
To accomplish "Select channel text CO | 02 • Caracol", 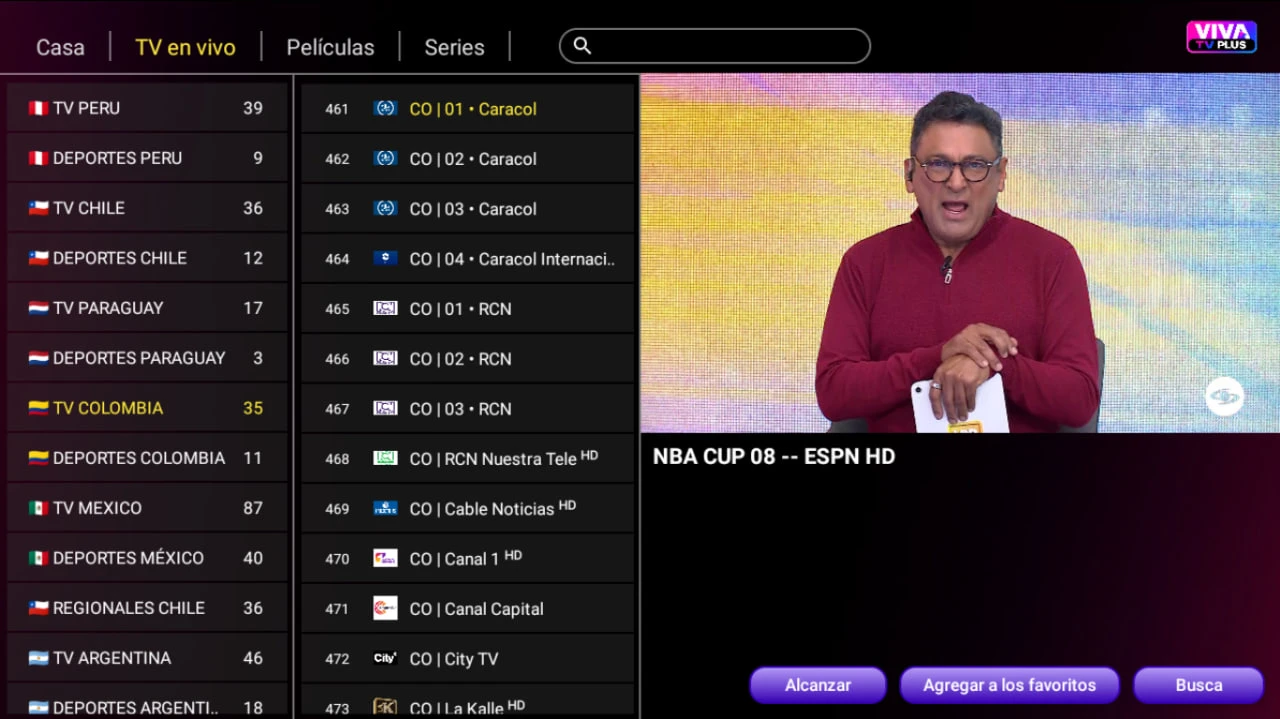I will (x=473, y=159).
